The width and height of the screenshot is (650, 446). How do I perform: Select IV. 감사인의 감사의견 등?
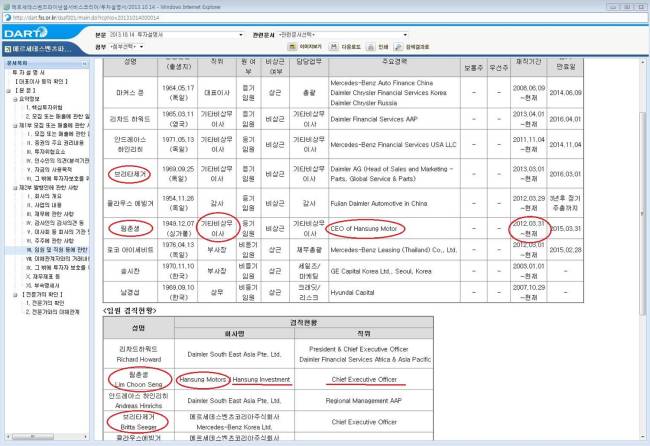(55, 223)
